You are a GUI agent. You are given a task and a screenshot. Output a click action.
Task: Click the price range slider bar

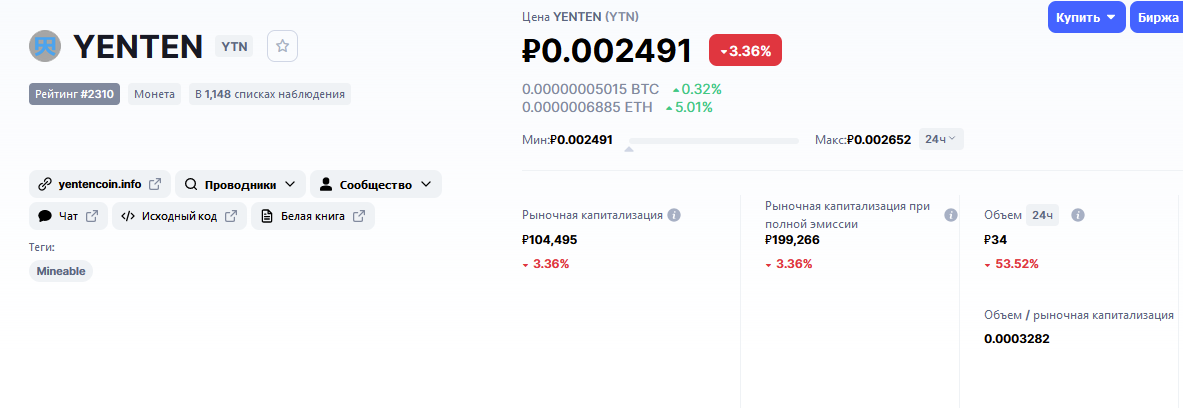pos(714,140)
